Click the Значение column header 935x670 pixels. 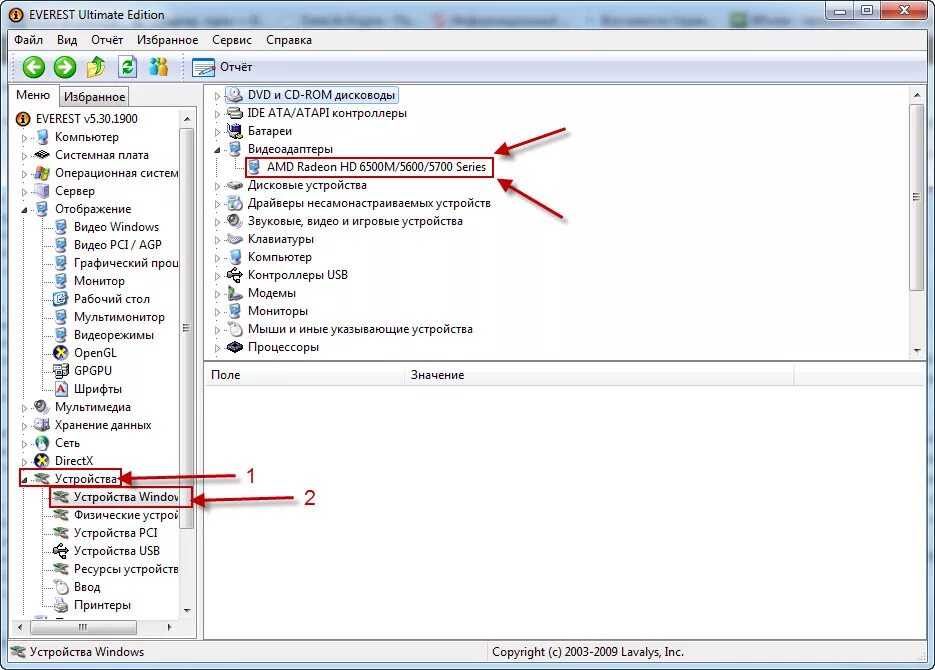point(599,375)
